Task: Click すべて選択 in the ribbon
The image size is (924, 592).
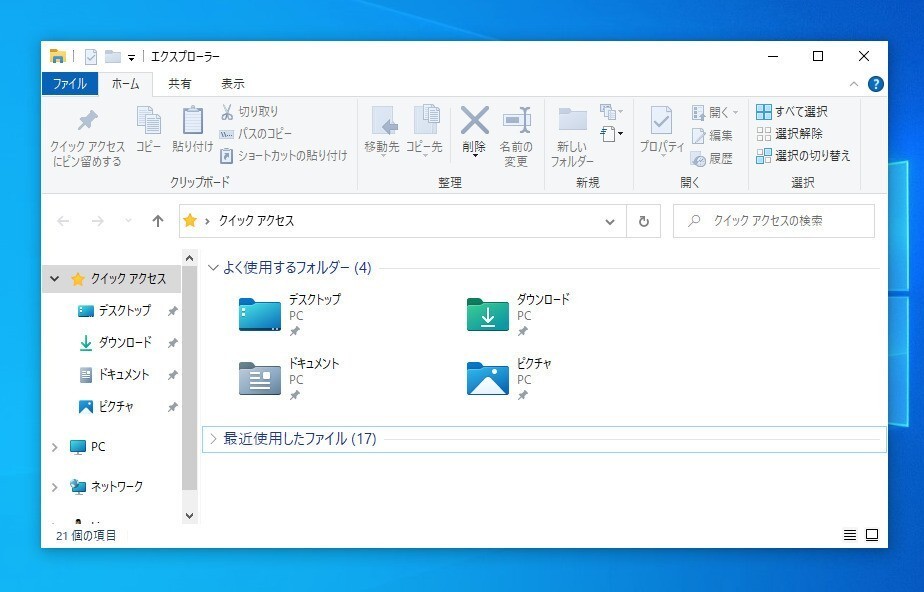Action: (792, 111)
